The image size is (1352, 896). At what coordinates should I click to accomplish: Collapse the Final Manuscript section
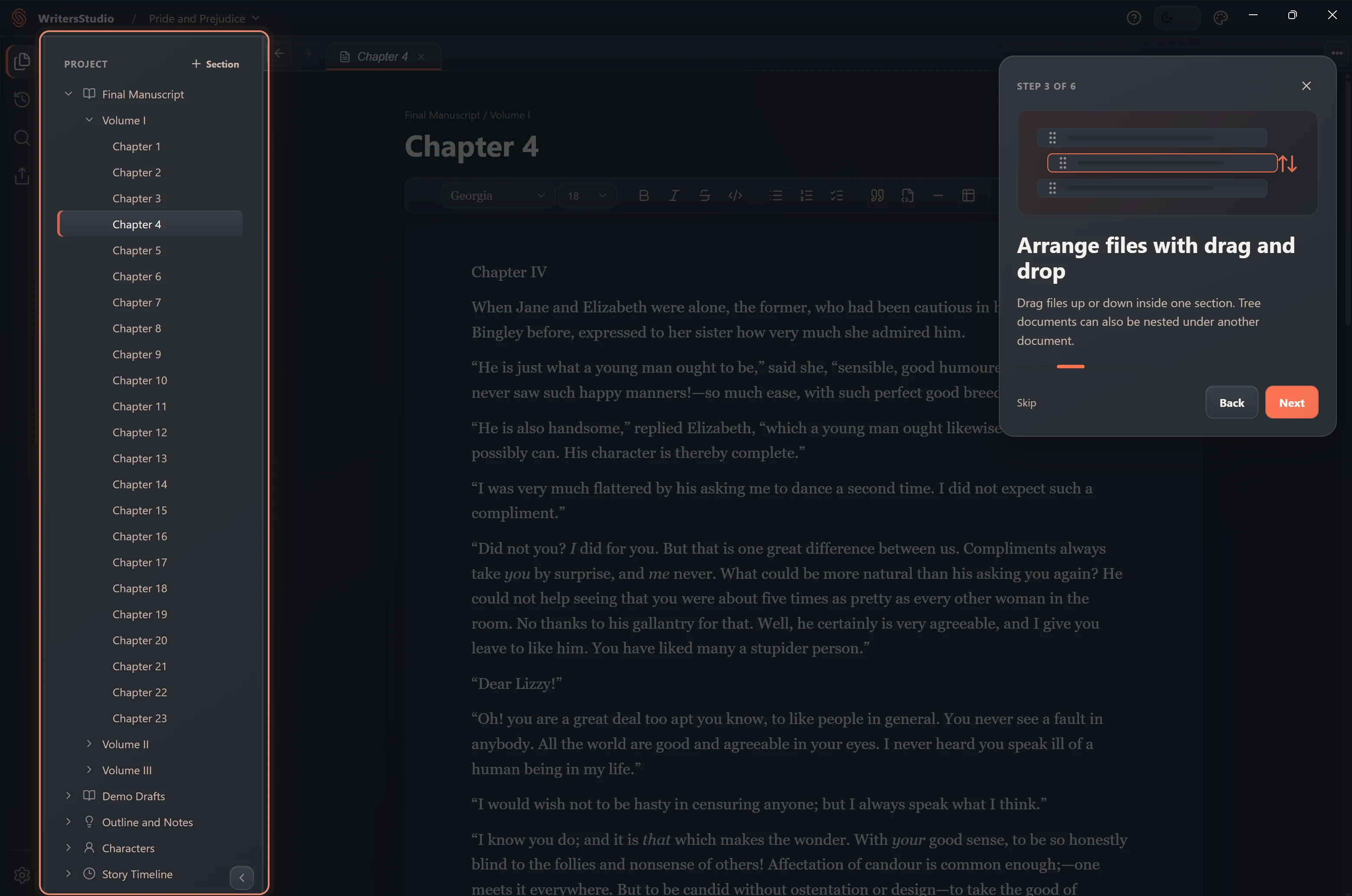[68, 94]
